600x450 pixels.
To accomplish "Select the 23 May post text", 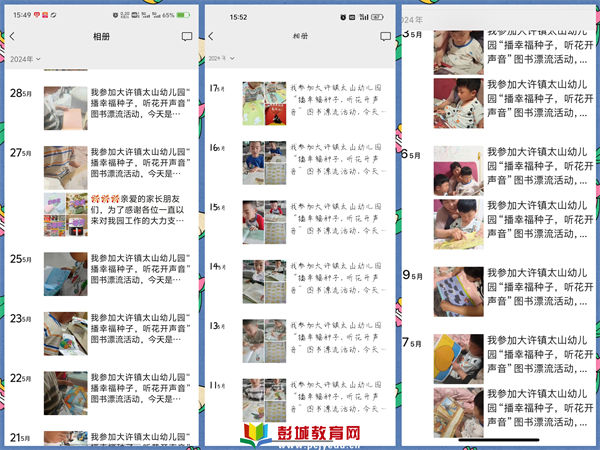I will [x=140, y=328].
